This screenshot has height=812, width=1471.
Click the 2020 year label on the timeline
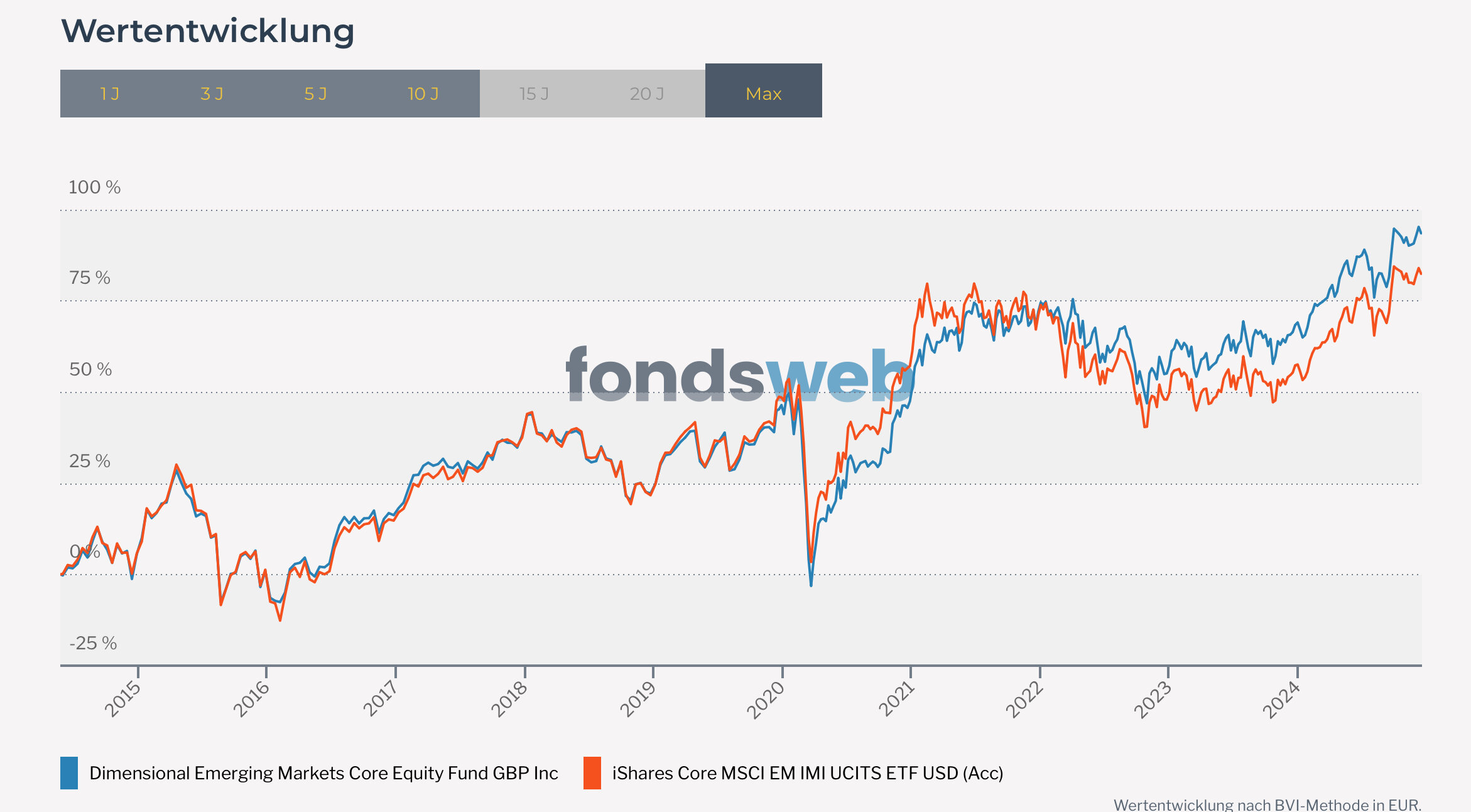pos(766,700)
